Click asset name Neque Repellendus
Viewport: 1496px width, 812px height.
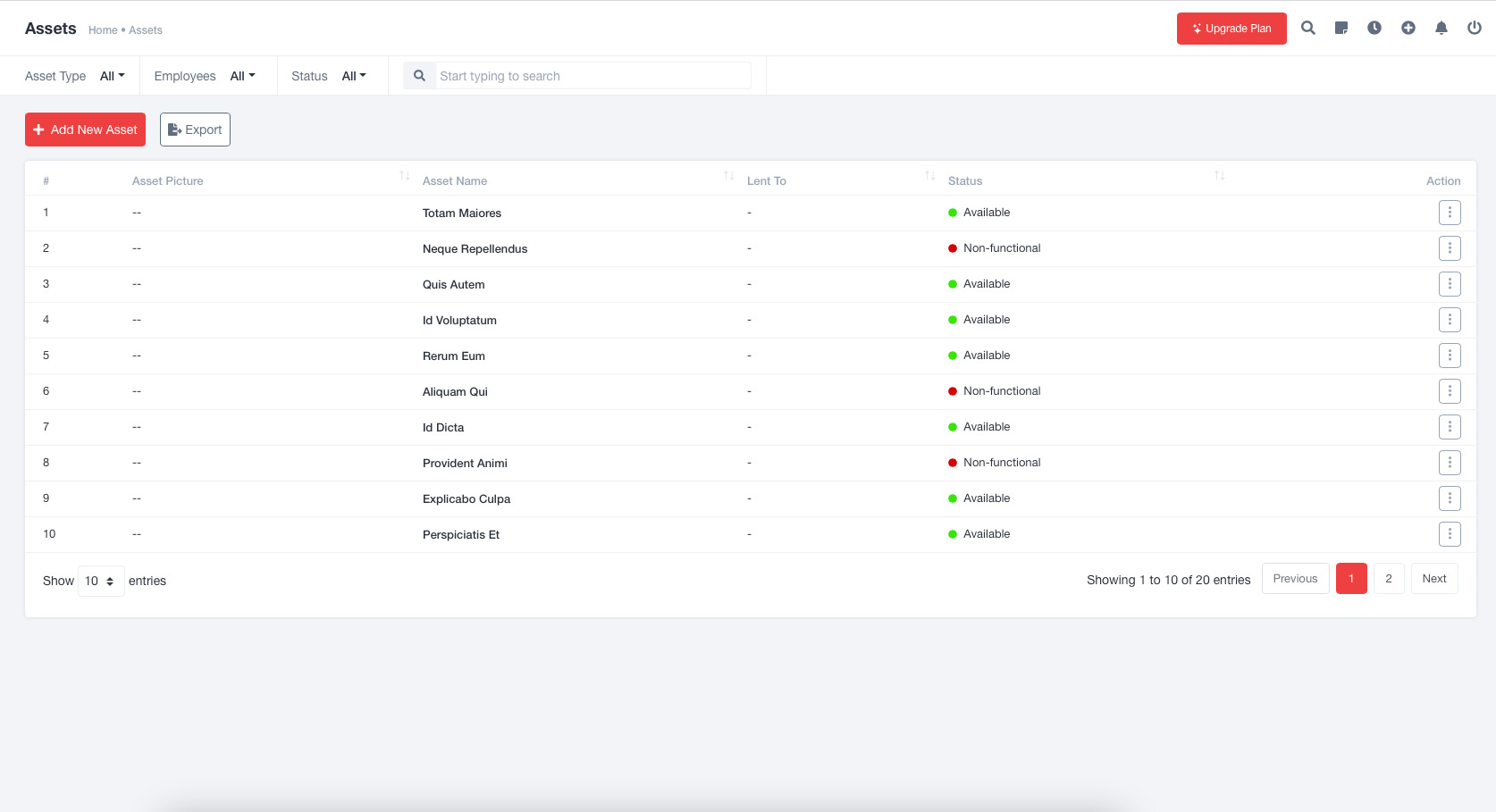click(x=475, y=248)
